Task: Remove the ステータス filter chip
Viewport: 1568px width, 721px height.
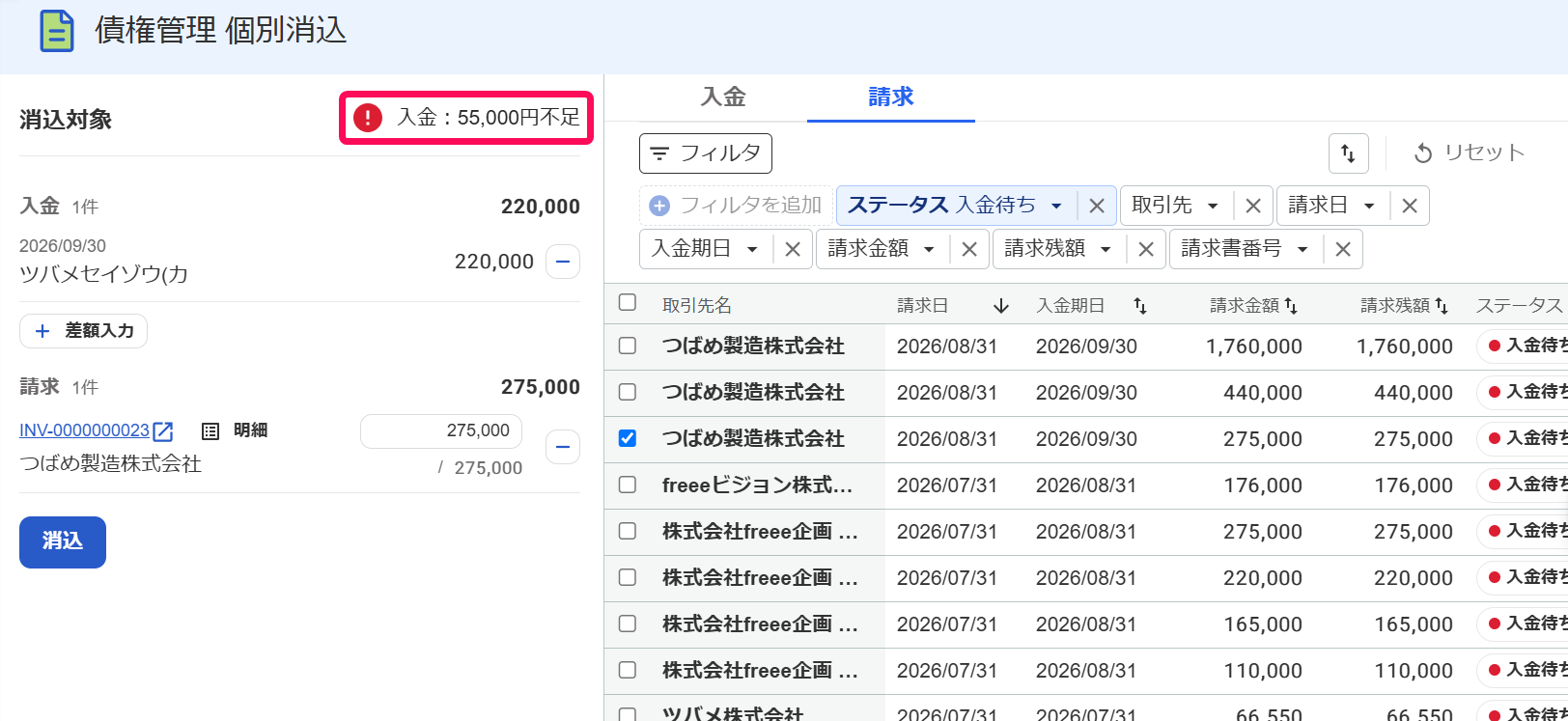Action: [1097, 206]
